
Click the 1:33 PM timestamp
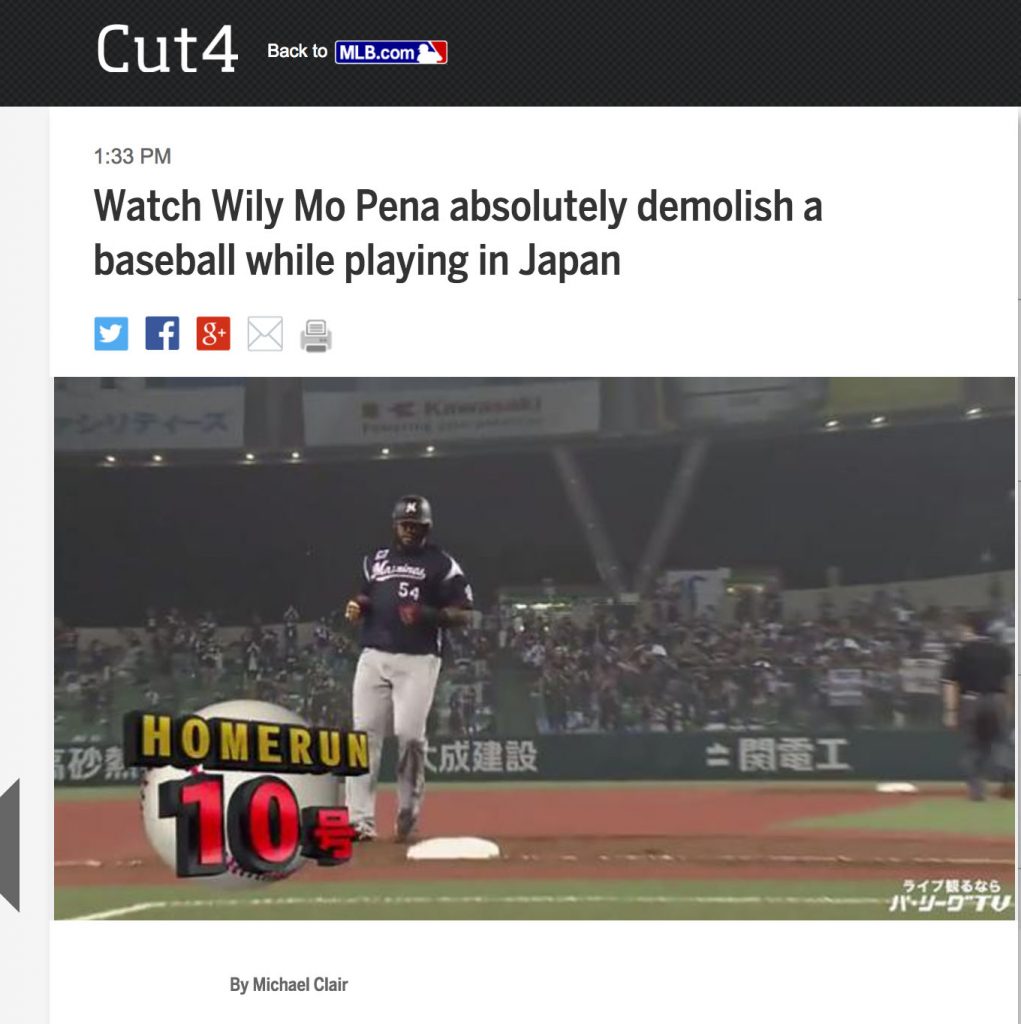[132, 156]
